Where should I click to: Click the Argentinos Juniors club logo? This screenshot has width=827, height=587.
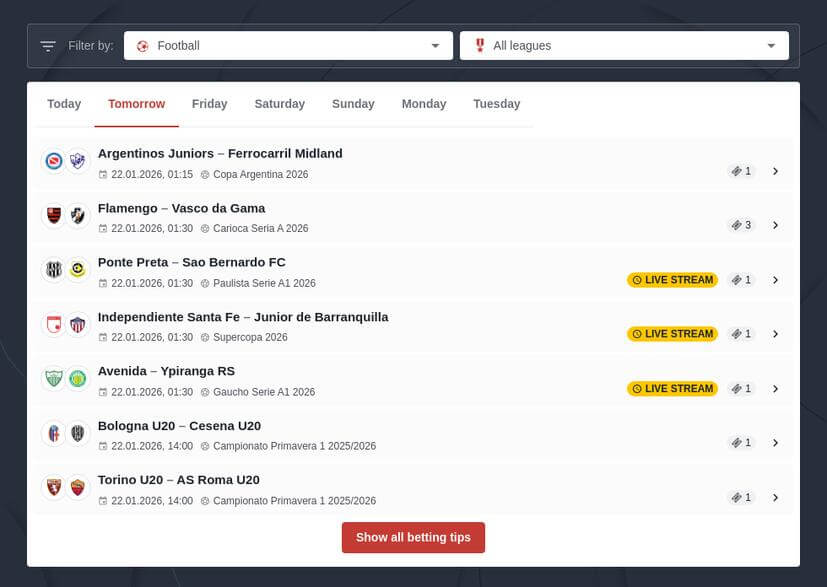pyautogui.click(x=54, y=161)
